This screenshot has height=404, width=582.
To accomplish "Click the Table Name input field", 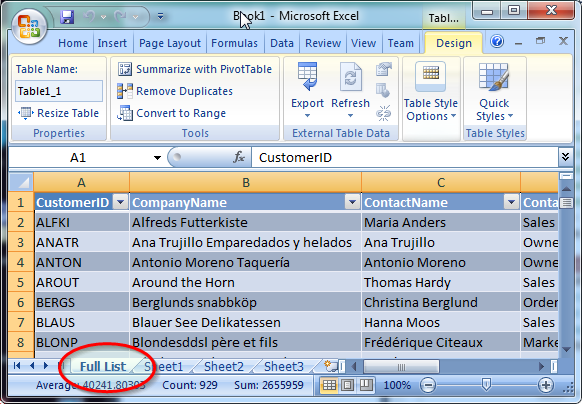I will coord(59,91).
